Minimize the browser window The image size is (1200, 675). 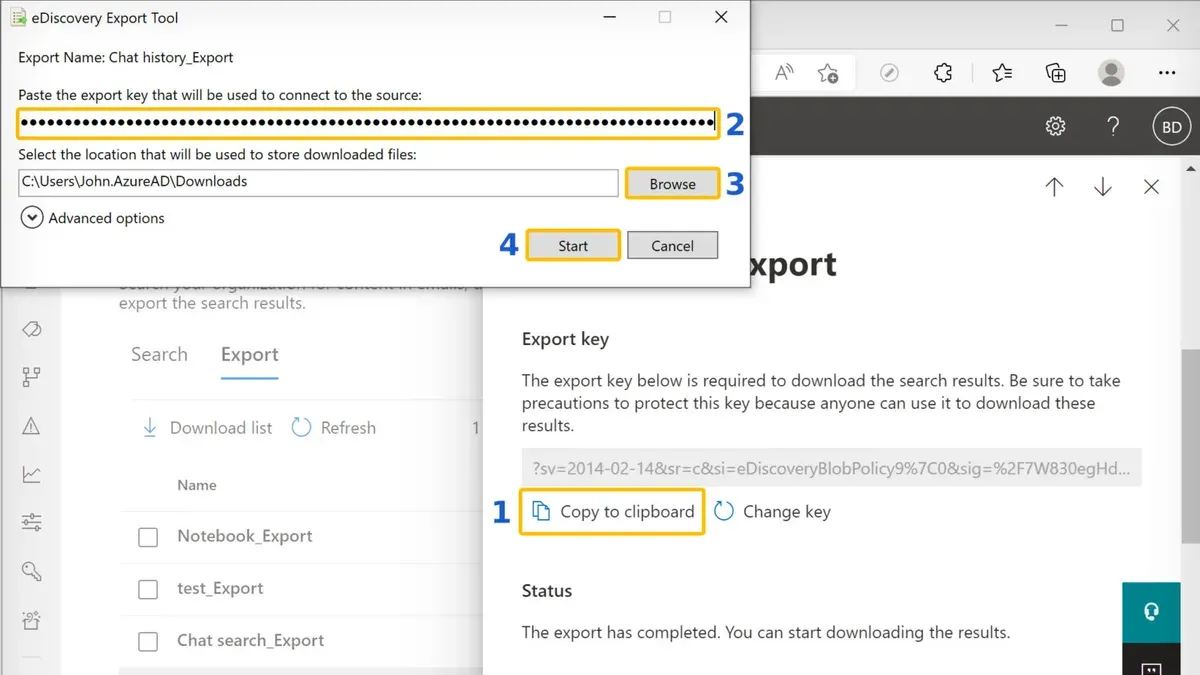(1063, 25)
